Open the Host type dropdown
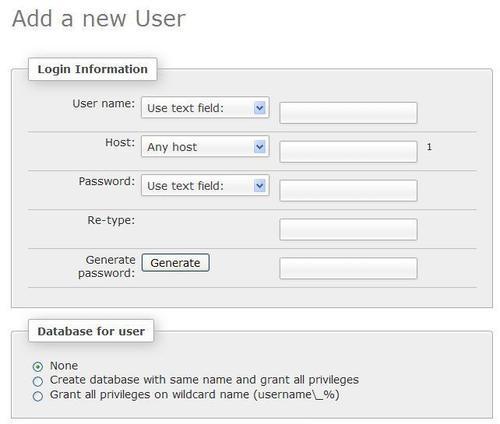The height and width of the screenshot is (424, 500). point(205,146)
